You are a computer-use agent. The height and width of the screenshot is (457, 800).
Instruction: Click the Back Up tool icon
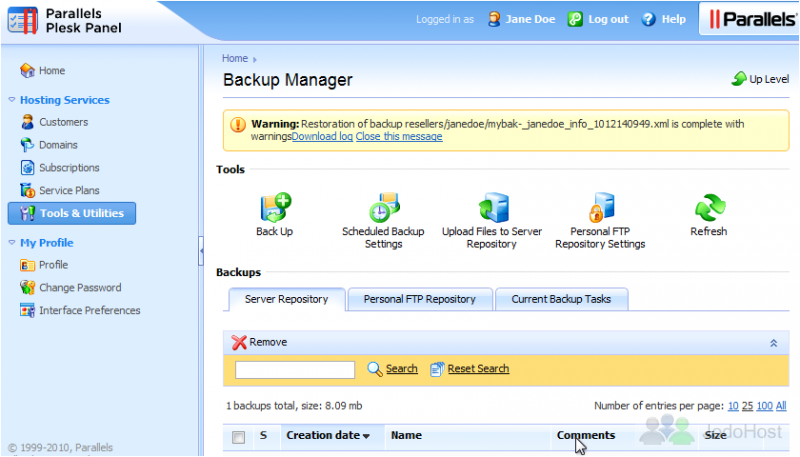(x=276, y=207)
